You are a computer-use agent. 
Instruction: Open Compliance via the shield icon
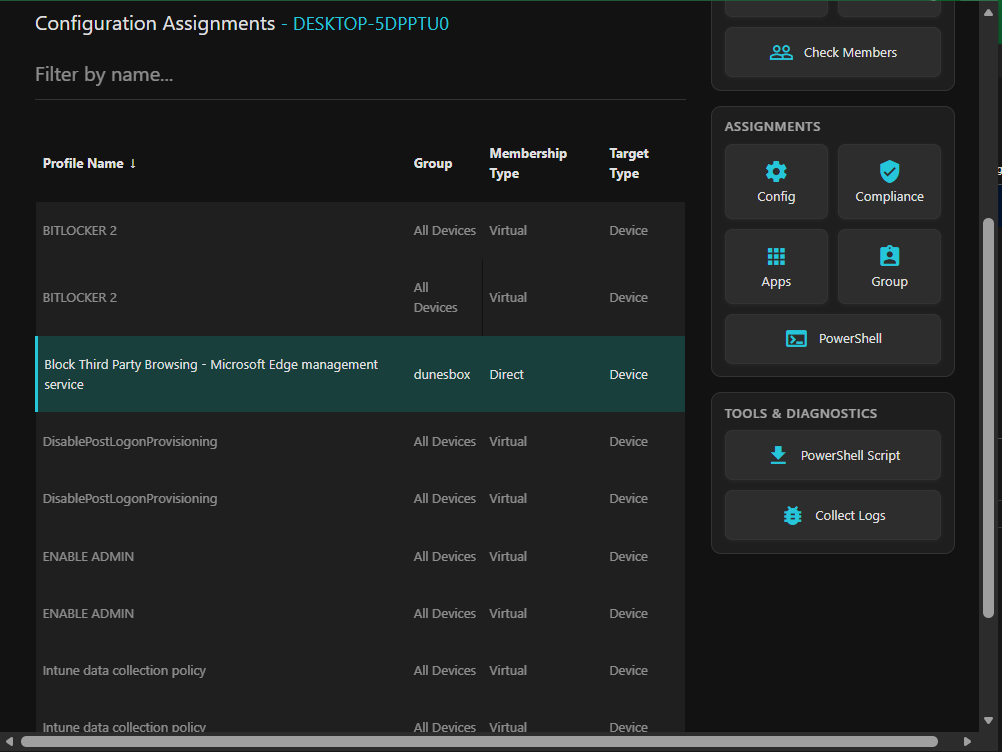[889, 171]
